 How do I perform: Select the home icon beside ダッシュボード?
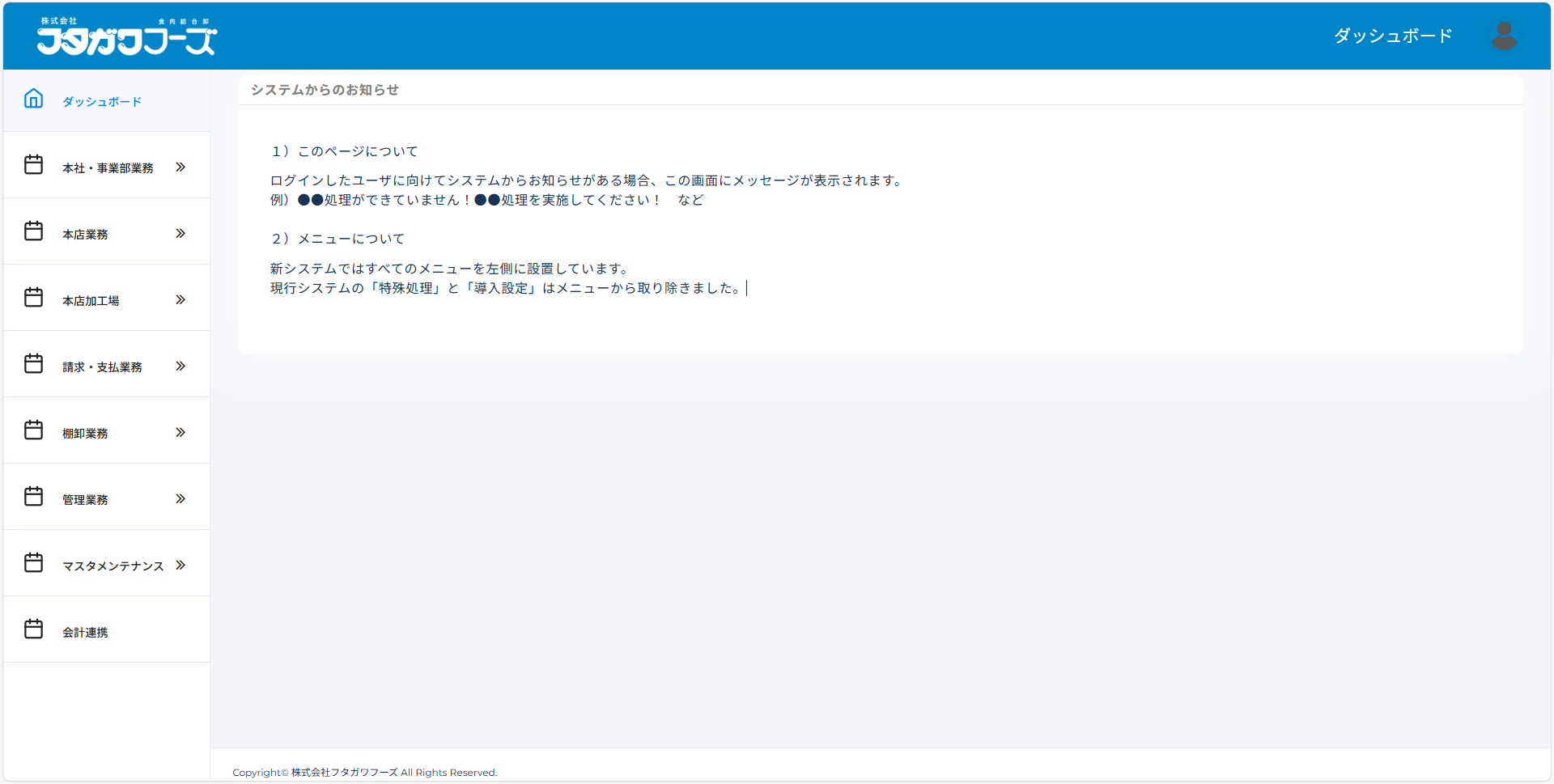click(x=33, y=98)
